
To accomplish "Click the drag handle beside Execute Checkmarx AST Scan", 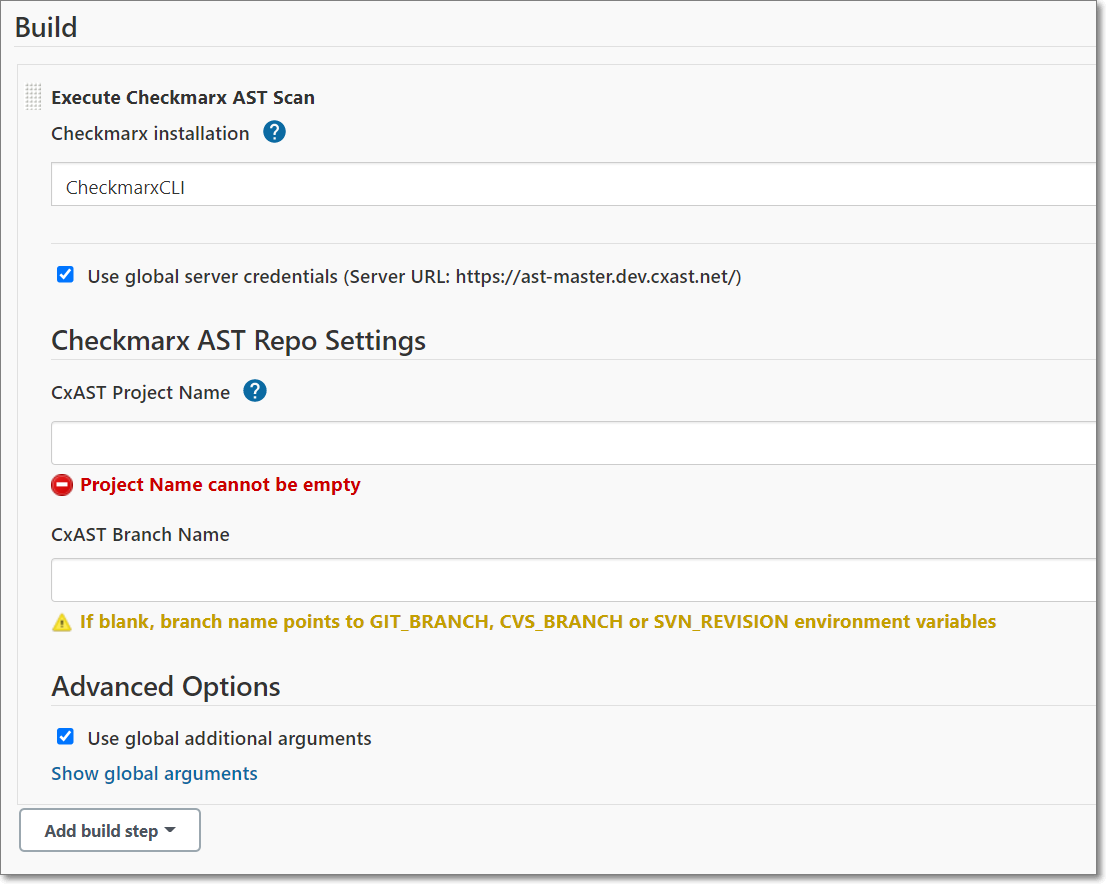I will [33, 97].
